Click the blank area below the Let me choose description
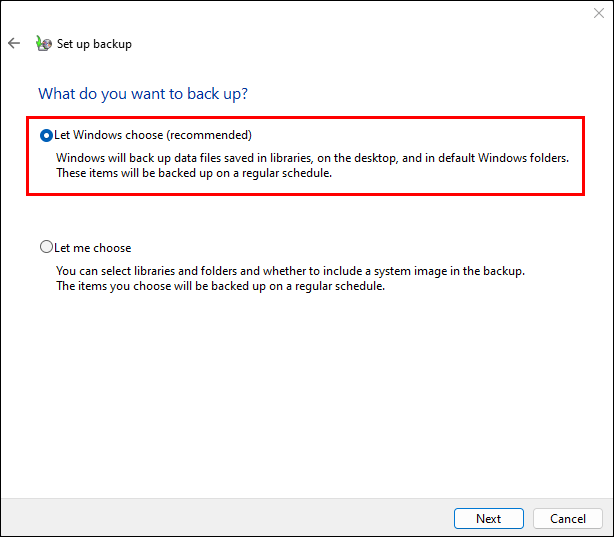This screenshot has width=614, height=537. (x=300, y=390)
